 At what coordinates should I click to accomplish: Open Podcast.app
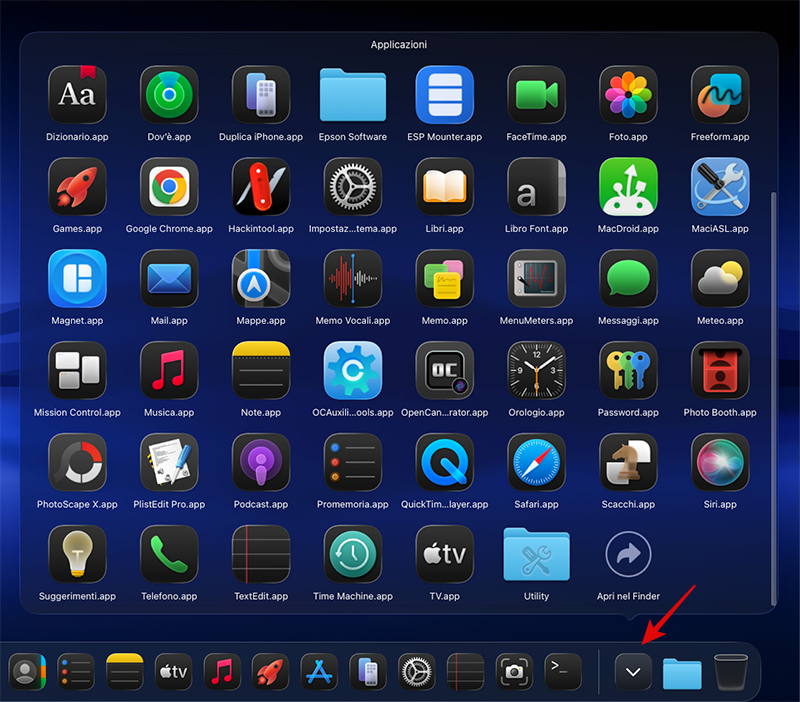tap(261, 462)
